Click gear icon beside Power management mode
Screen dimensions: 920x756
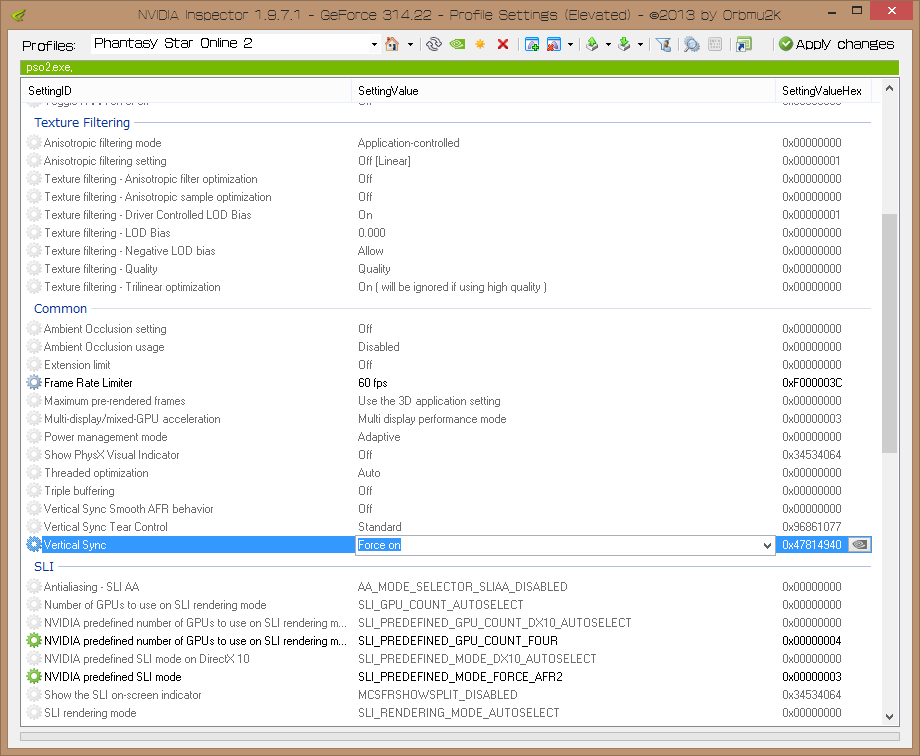[34, 437]
